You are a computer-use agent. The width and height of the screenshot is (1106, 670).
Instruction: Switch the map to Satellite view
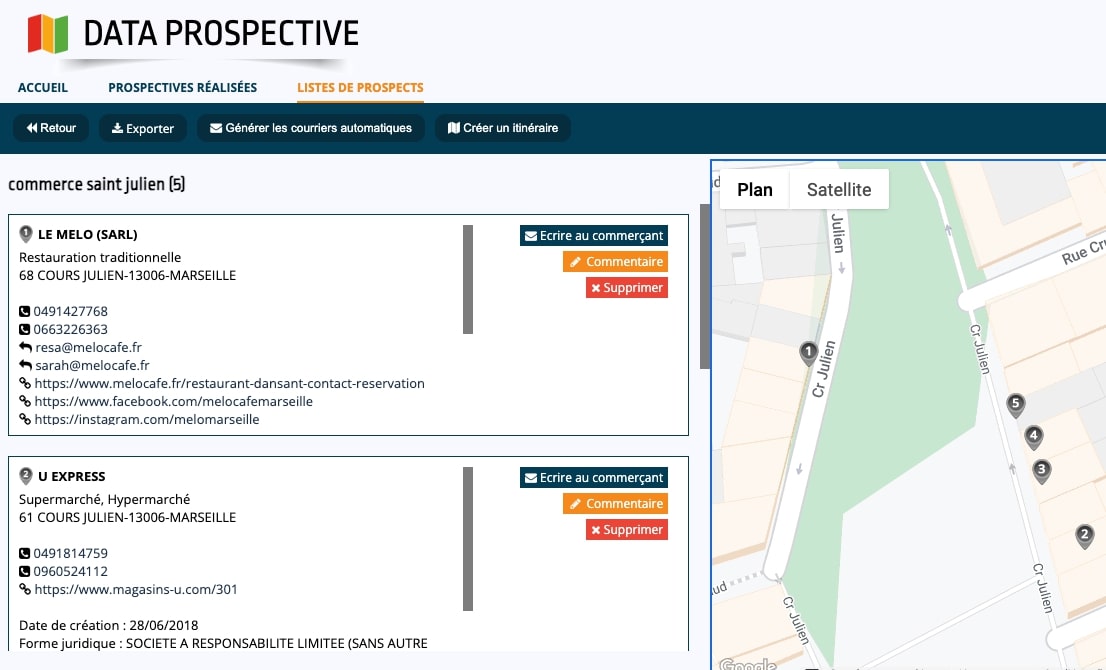[838, 189]
